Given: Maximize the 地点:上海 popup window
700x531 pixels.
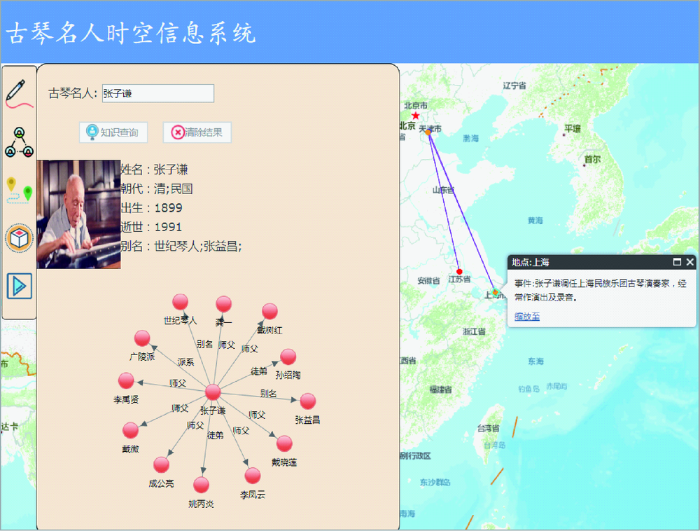Looking at the screenshot, I should tap(677, 262).
